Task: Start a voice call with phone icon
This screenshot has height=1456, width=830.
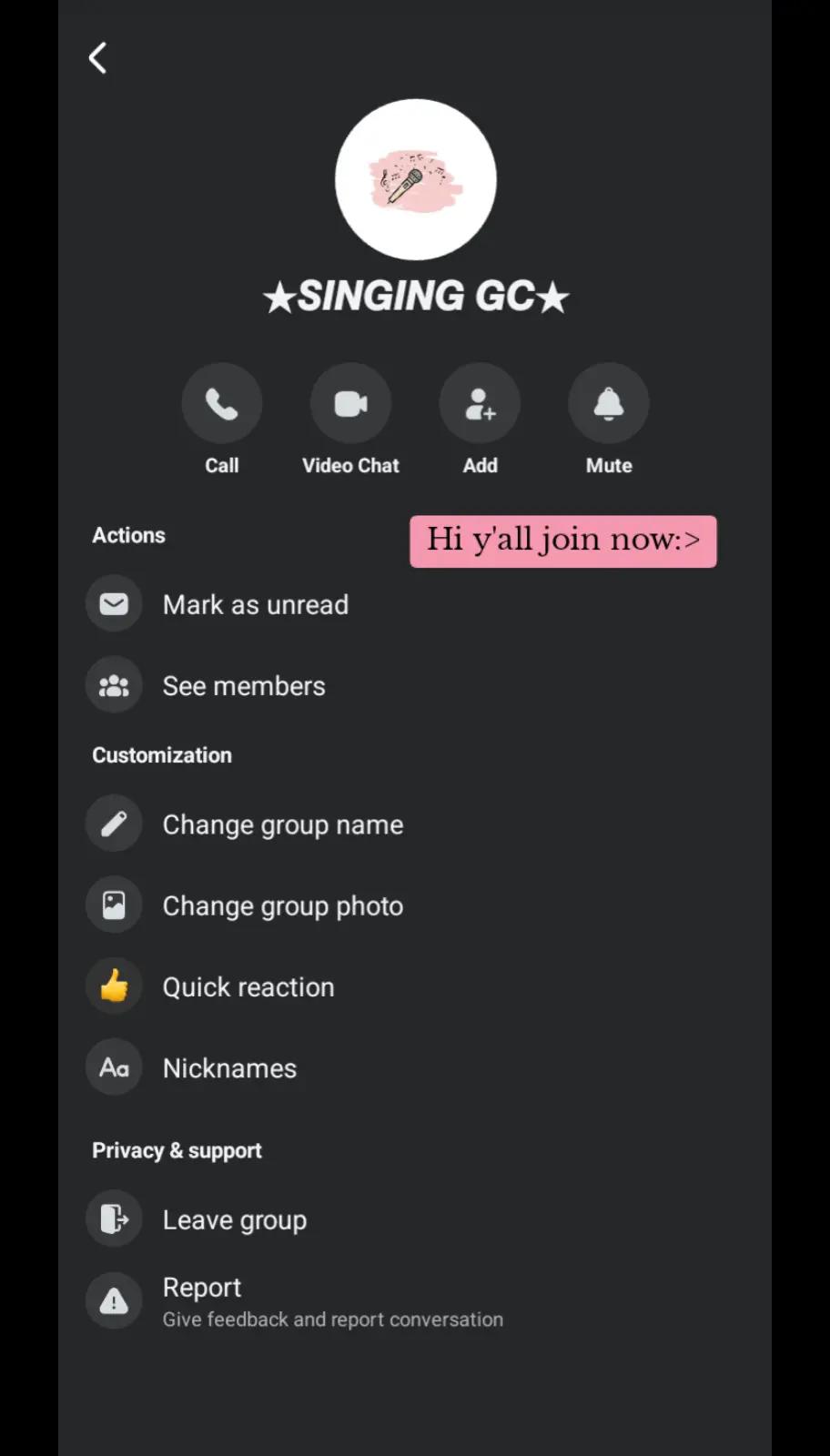Action: 222,403
